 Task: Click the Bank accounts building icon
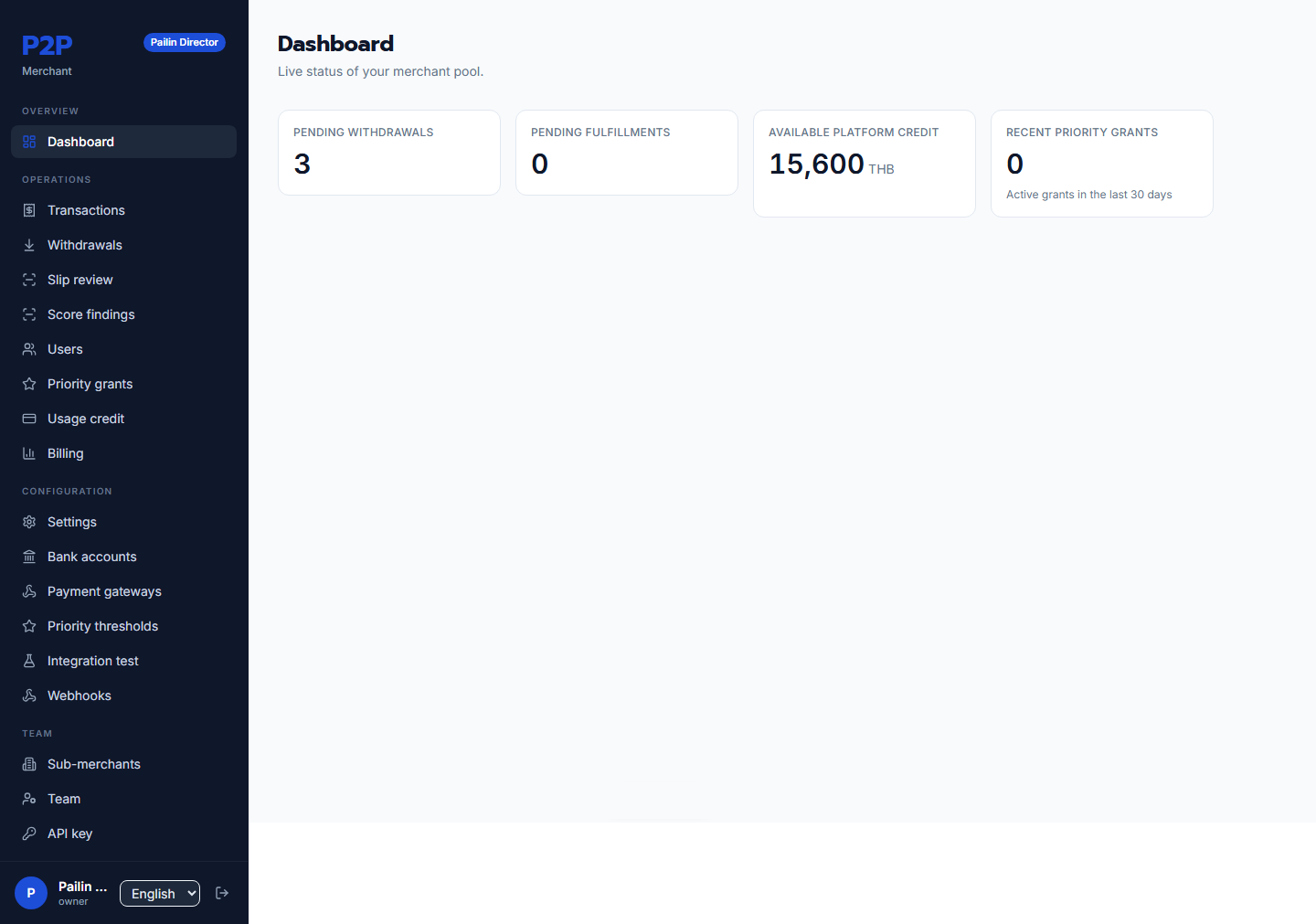click(x=29, y=557)
